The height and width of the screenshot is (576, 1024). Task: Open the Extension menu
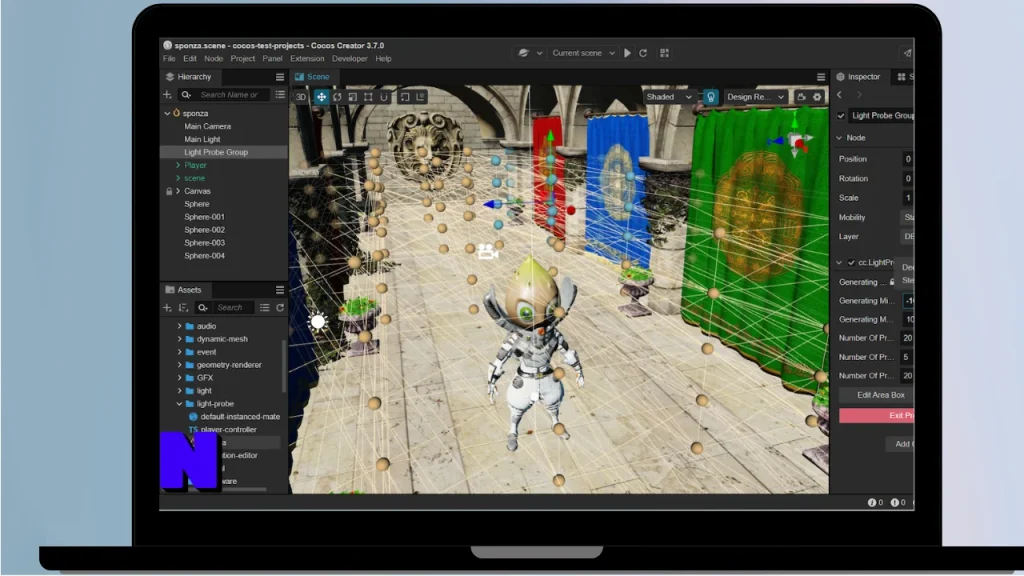click(x=307, y=59)
